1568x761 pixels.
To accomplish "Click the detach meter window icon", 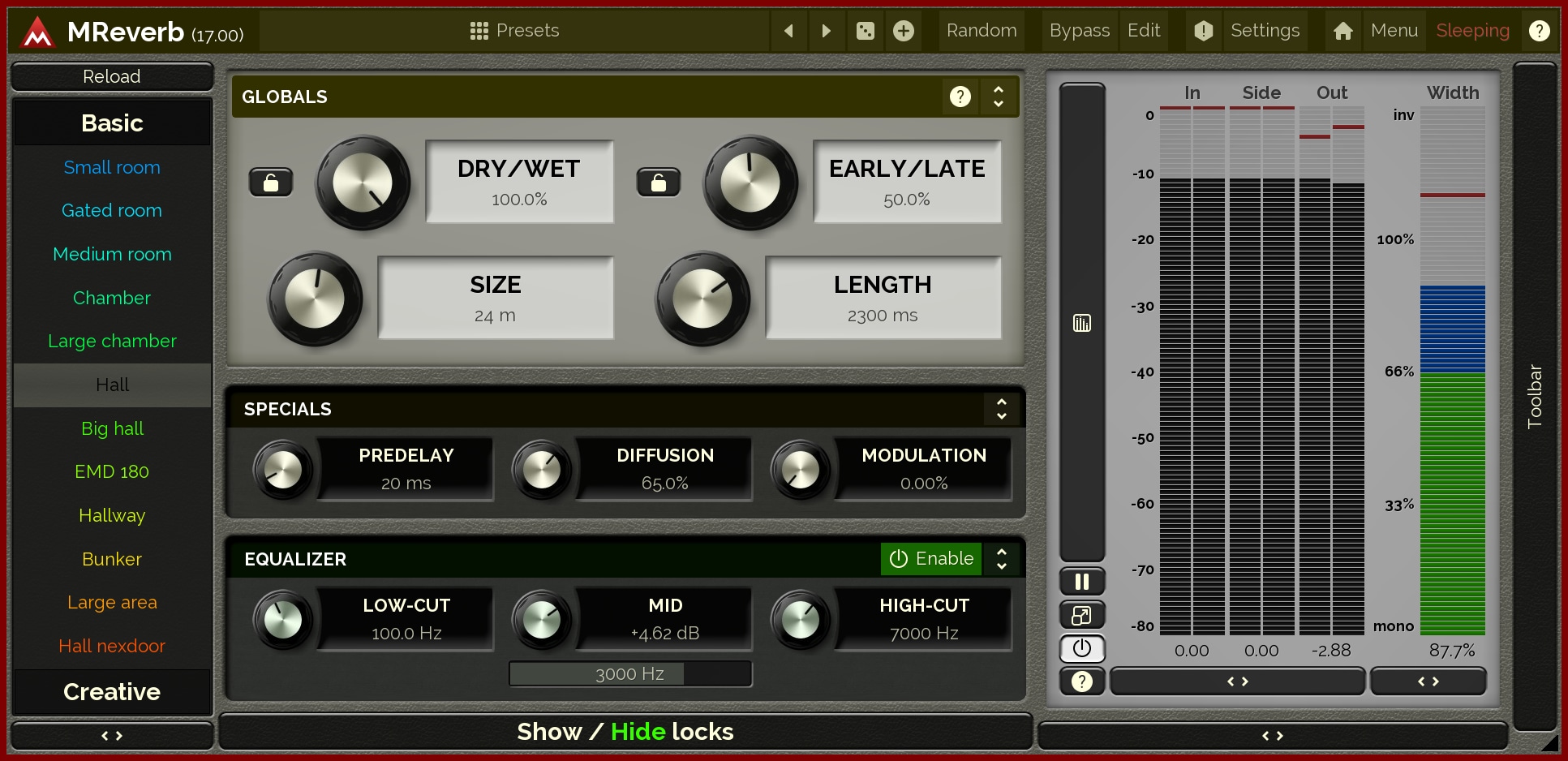I will point(1081,616).
